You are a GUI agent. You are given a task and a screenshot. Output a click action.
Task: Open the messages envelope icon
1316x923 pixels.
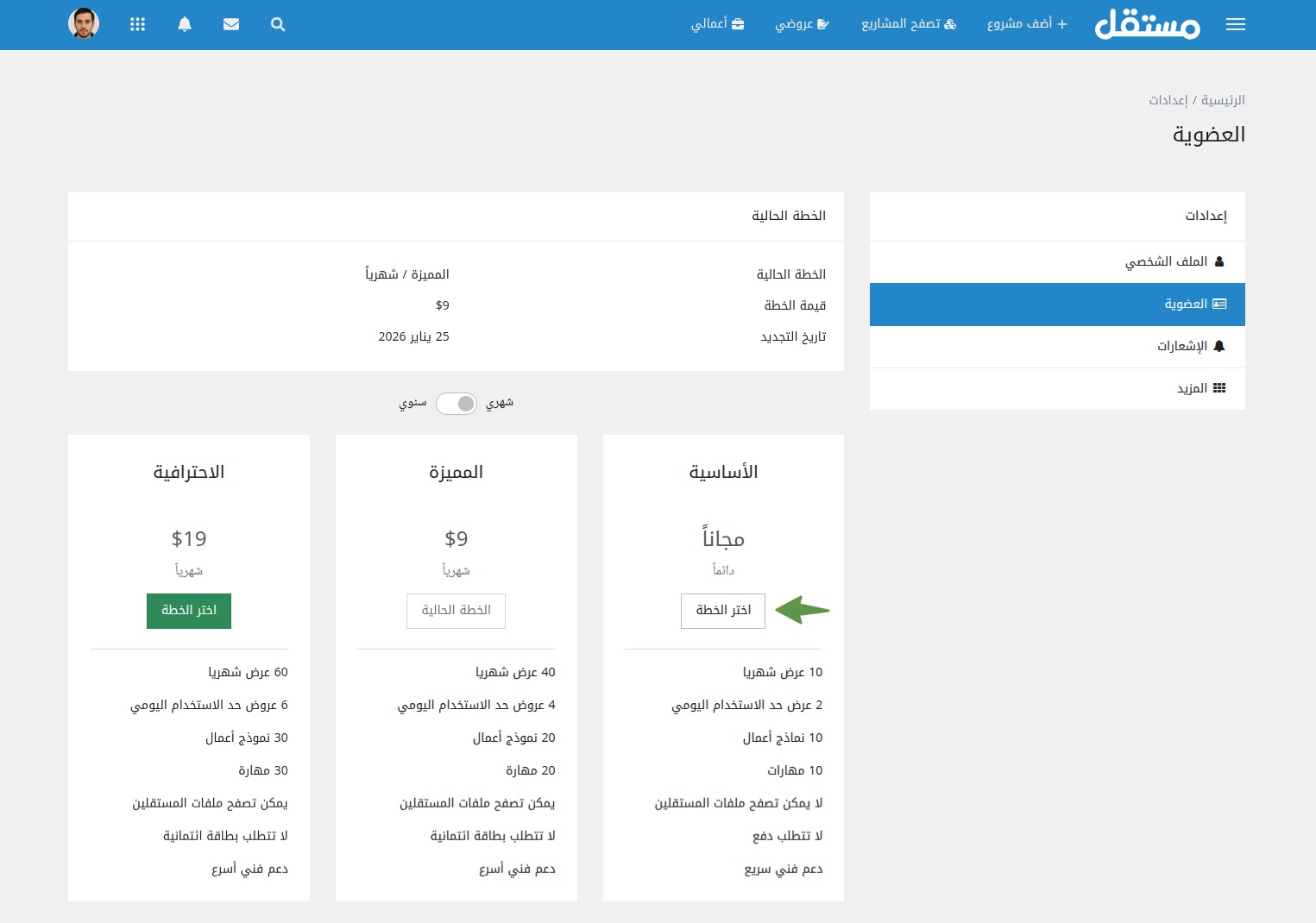point(231,24)
